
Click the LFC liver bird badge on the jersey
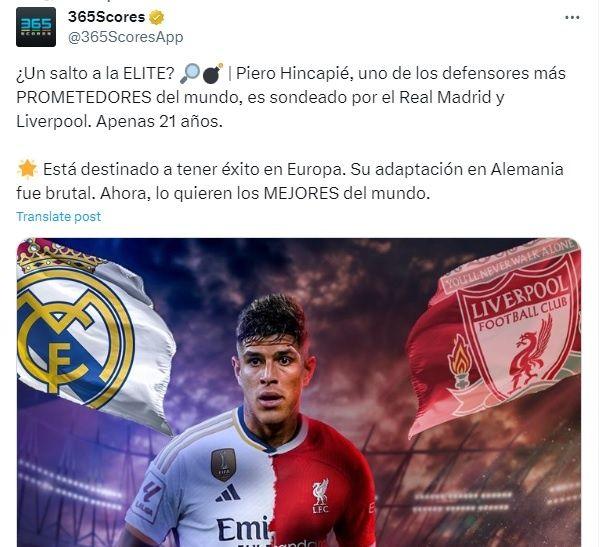point(320,495)
